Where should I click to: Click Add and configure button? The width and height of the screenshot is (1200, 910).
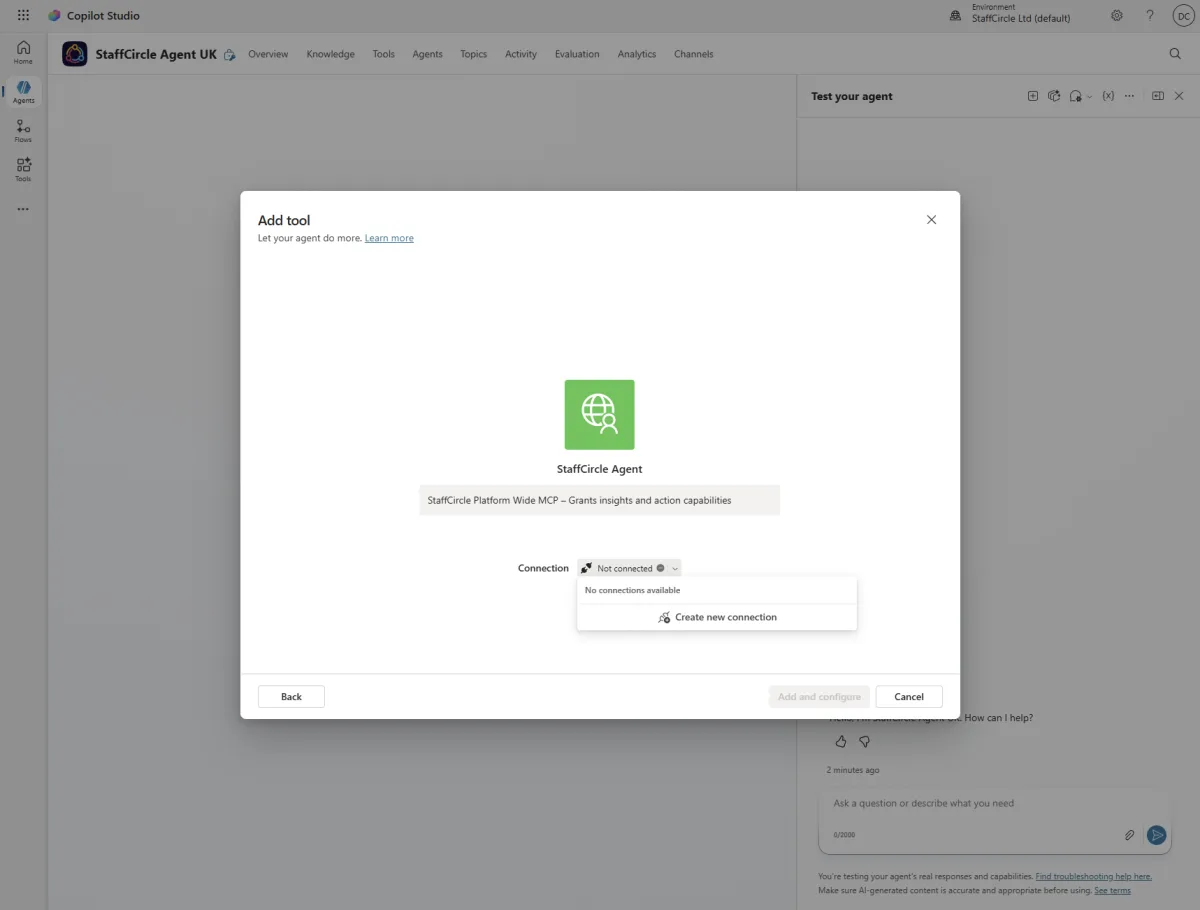pos(819,697)
